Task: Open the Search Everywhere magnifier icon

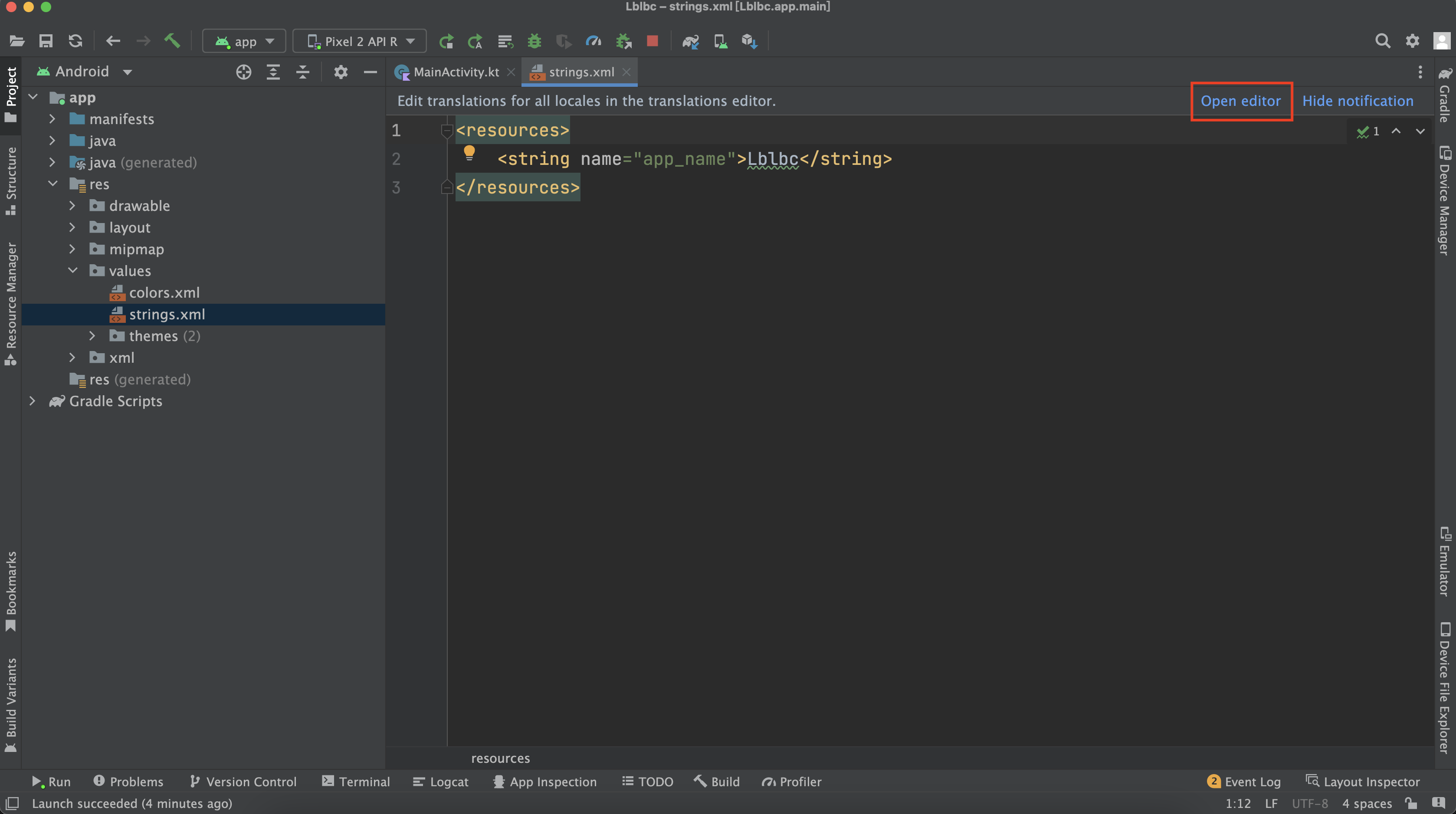Action: pyautogui.click(x=1383, y=41)
